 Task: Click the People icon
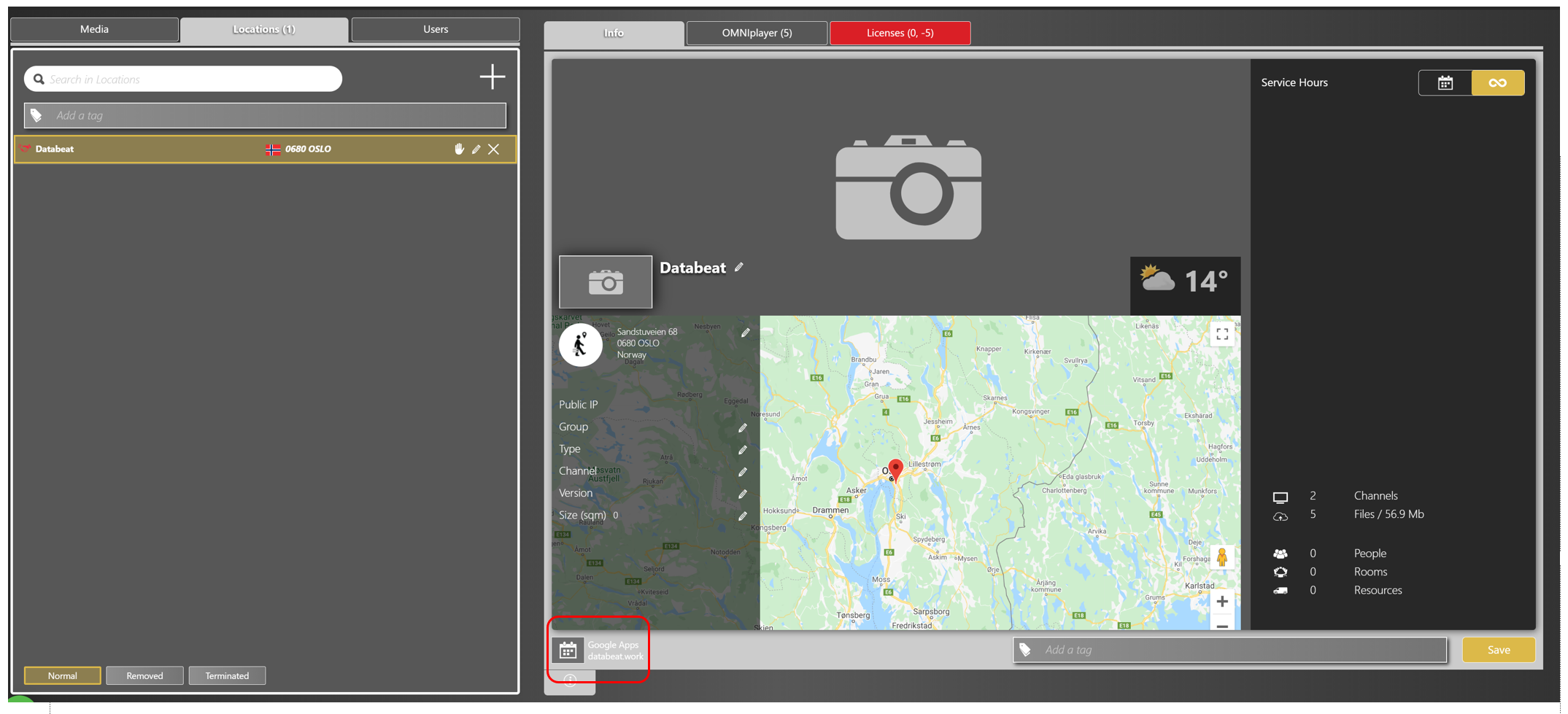click(x=1281, y=554)
